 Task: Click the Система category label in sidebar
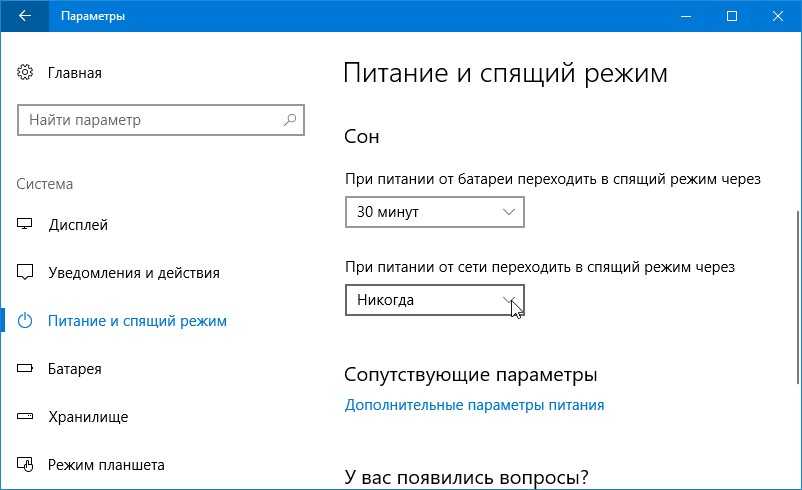point(44,184)
